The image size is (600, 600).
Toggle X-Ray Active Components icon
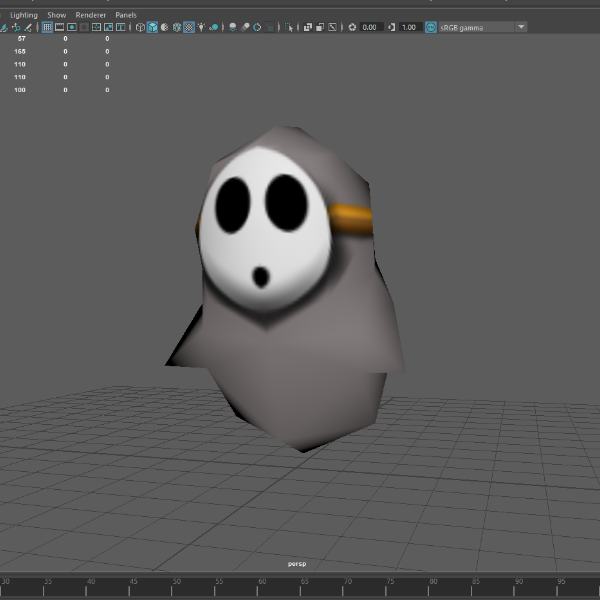click(x=320, y=27)
